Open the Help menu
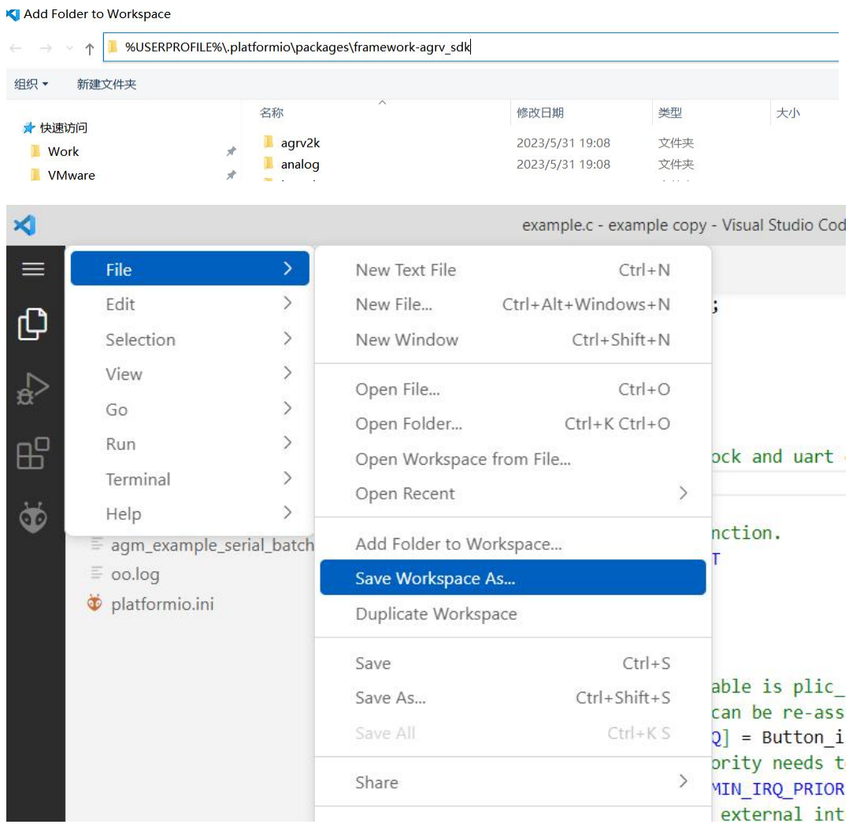The image size is (860, 828). (190, 513)
